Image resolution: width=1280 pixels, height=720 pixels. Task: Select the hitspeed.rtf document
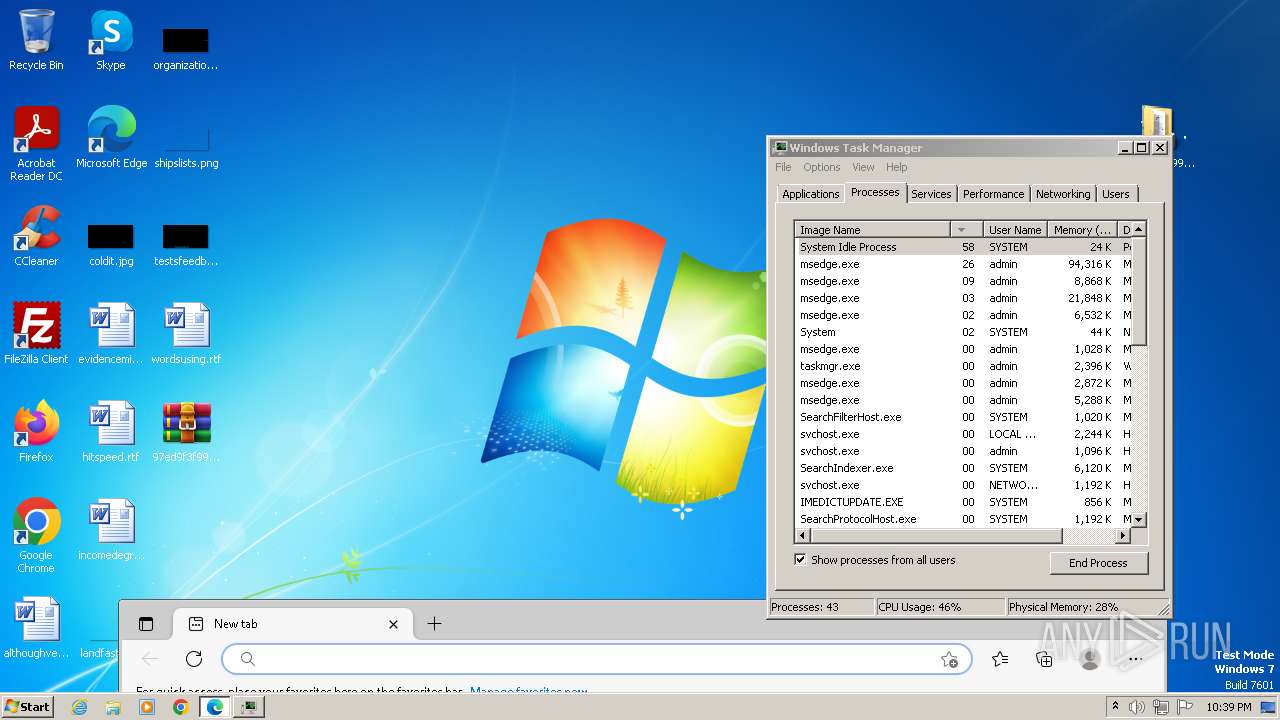tap(111, 432)
